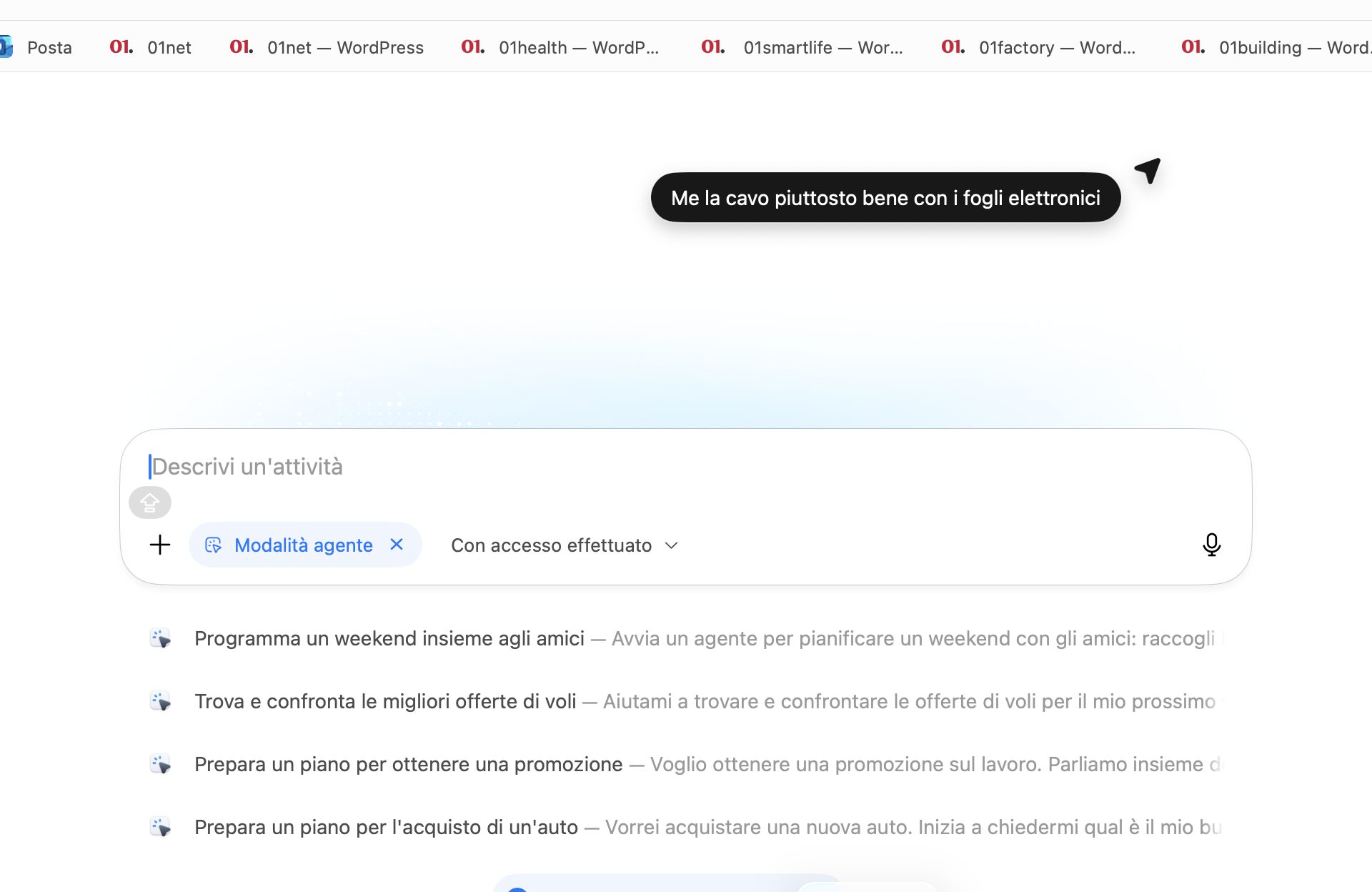
Task: Open the 01health — WordPress bookmark
Action: point(577,47)
